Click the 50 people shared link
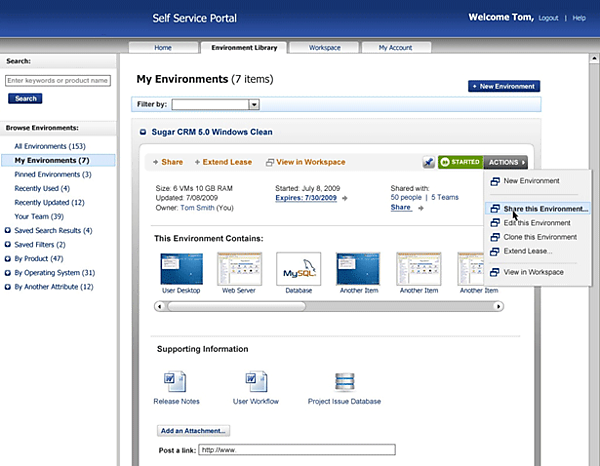This screenshot has width=600, height=466. (405, 197)
